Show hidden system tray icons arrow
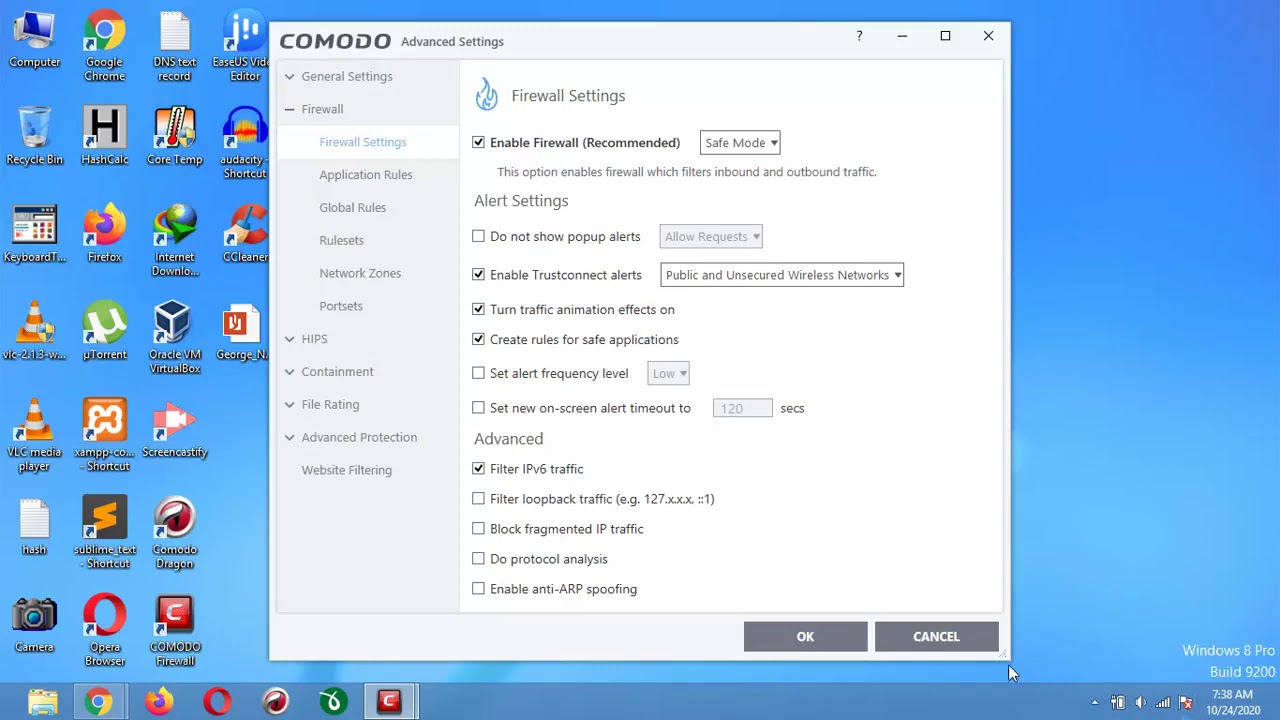This screenshot has width=1280, height=720. click(1094, 703)
